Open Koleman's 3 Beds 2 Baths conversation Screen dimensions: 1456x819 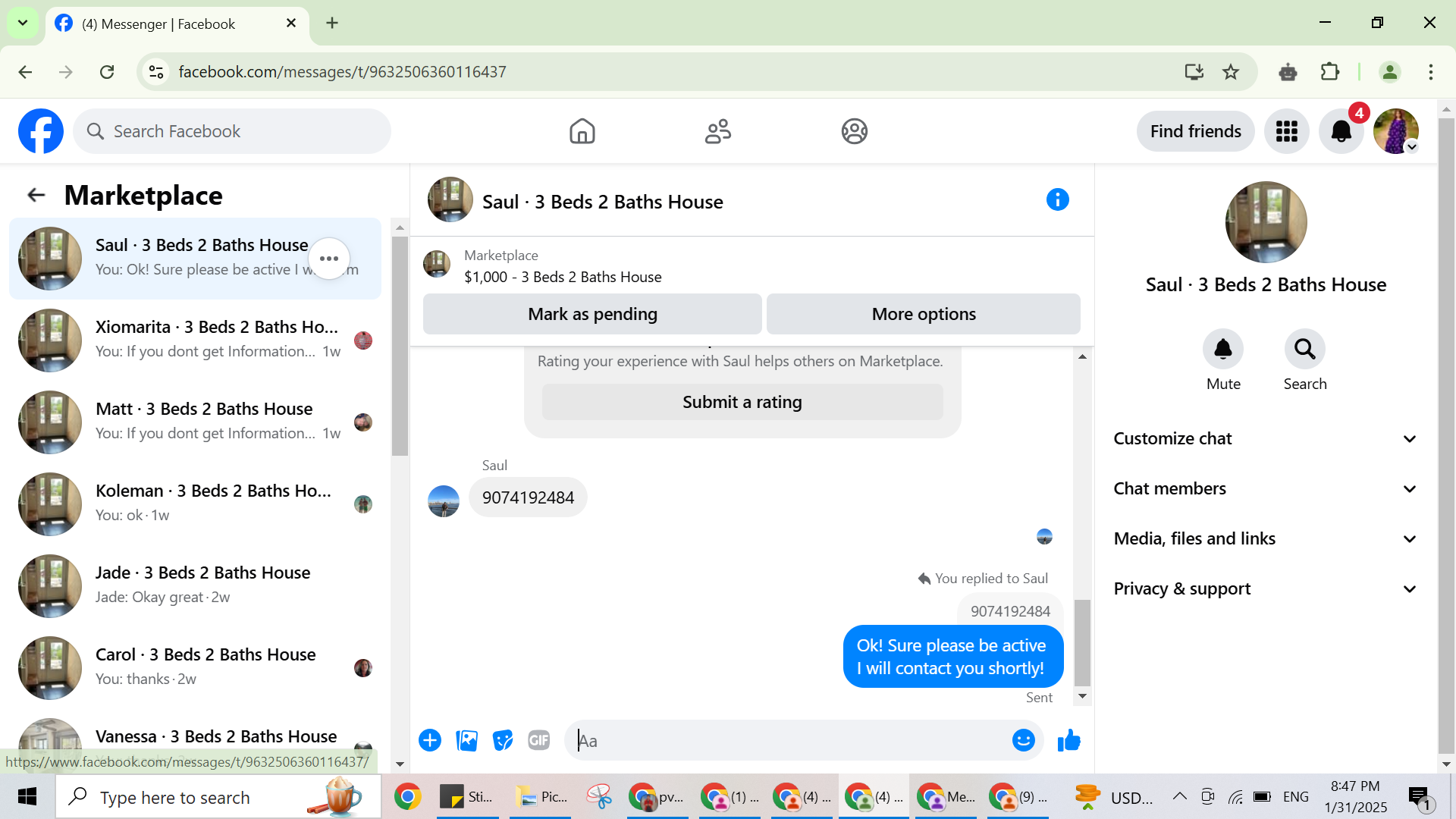click(x=195, y=504)
